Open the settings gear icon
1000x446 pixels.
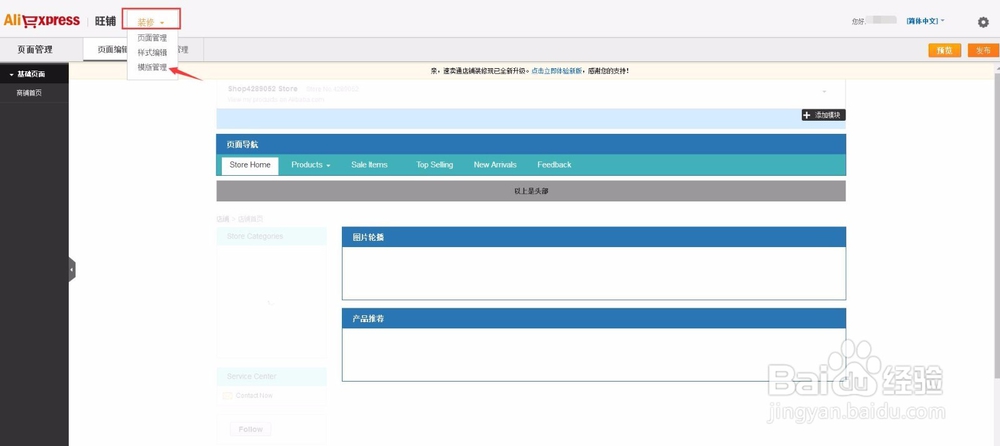(x=983, y=22)
